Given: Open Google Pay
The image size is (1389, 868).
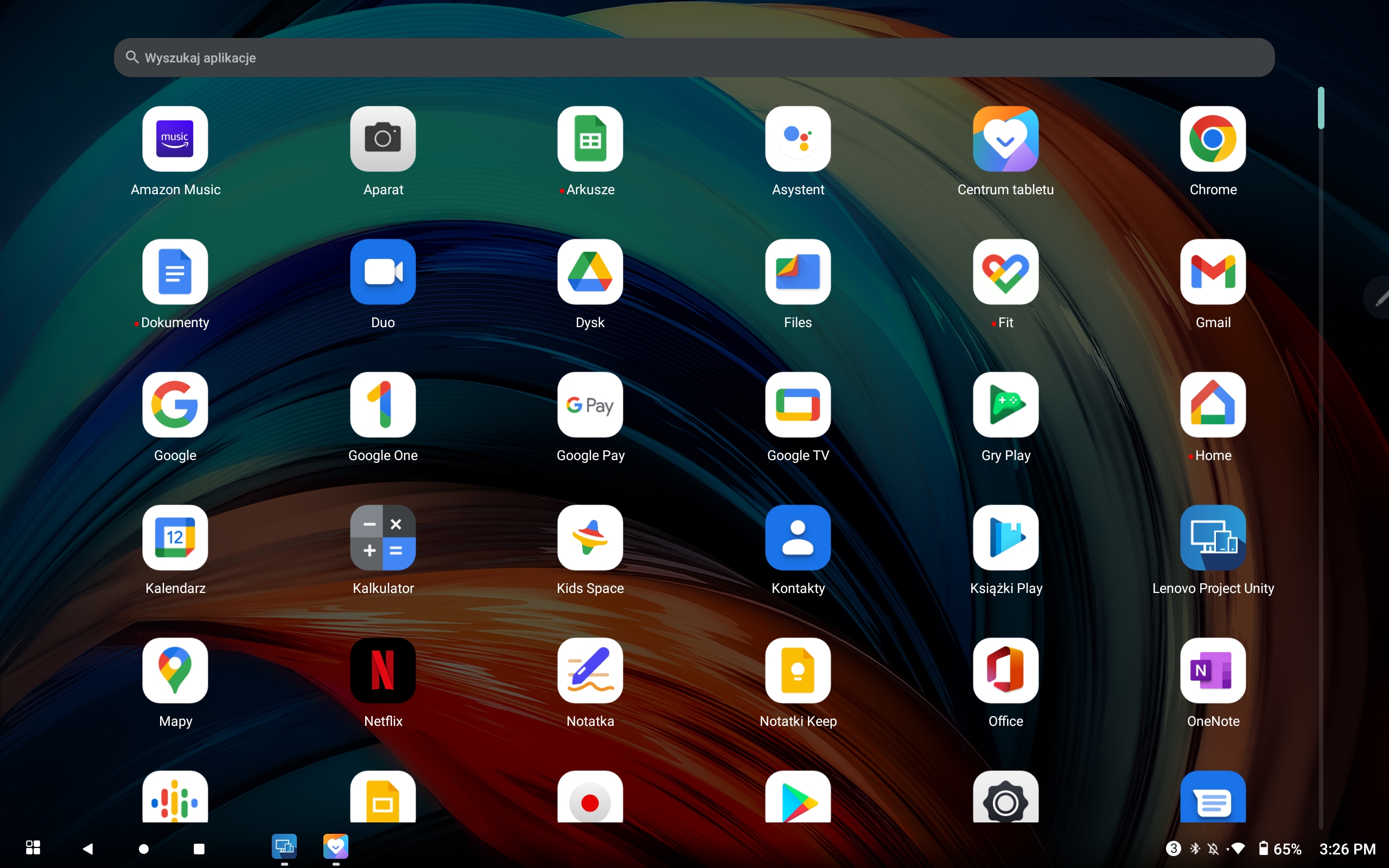Looking at the screenshot, I should click(590, 405).
